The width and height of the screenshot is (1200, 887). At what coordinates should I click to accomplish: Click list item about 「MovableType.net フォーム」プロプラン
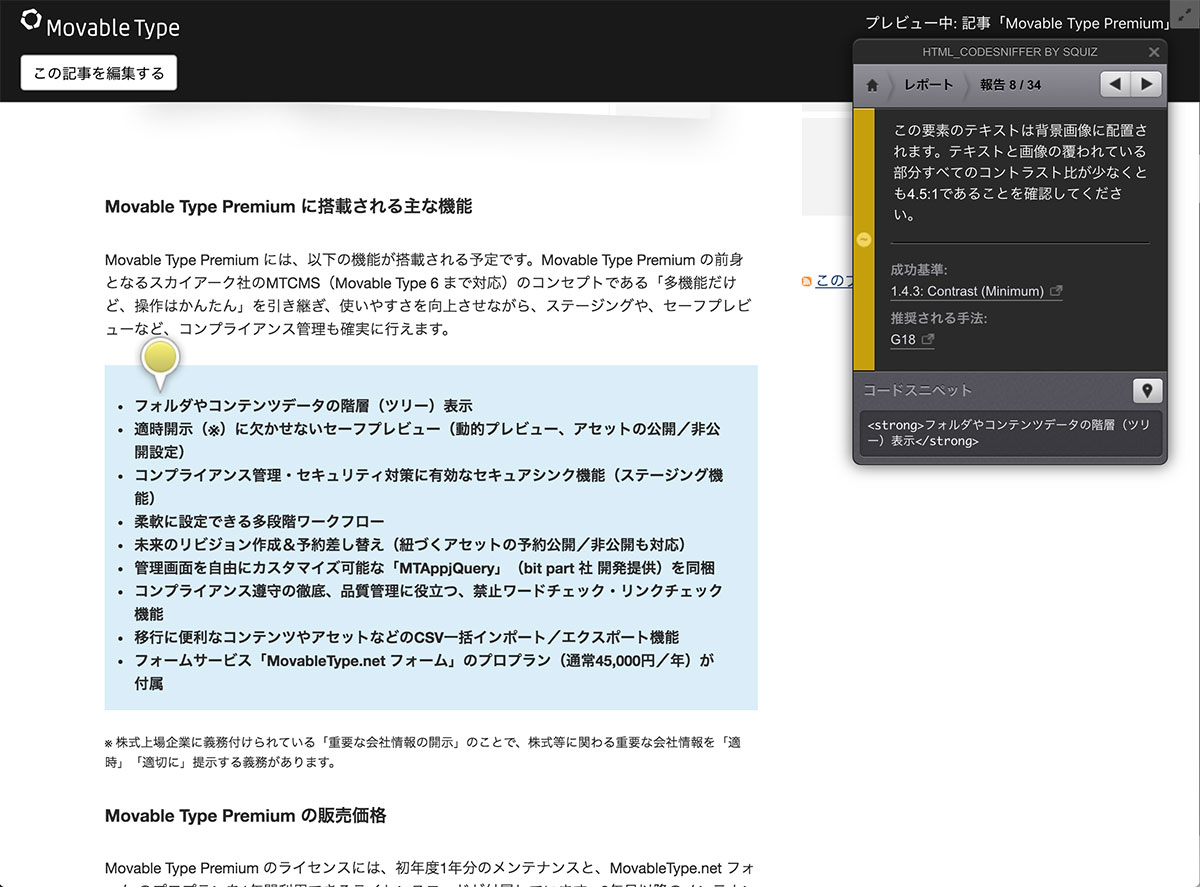point(424,672)
